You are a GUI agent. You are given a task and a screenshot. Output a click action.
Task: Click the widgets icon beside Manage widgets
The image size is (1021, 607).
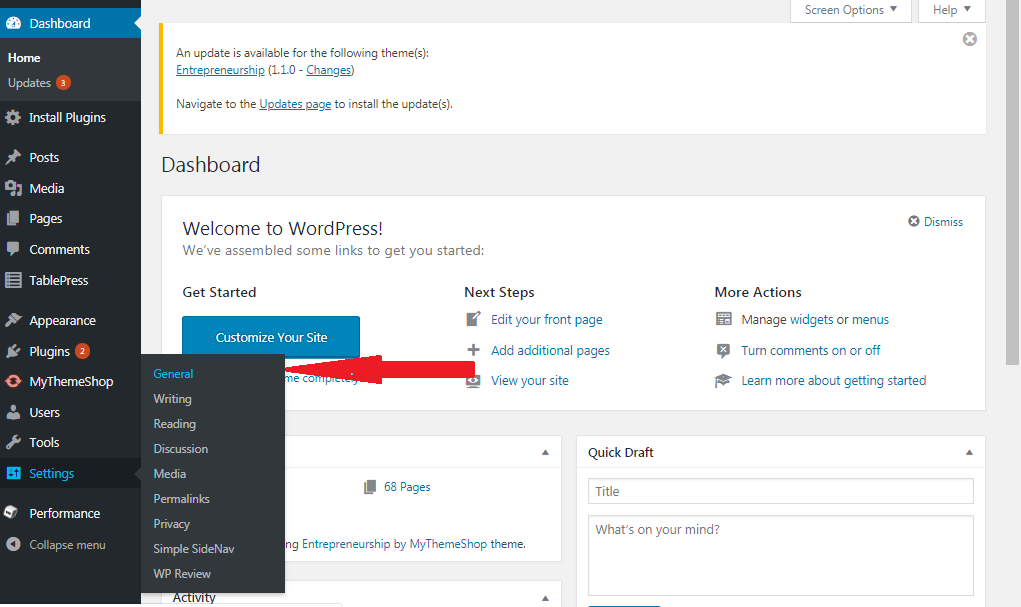click(723, 319)
